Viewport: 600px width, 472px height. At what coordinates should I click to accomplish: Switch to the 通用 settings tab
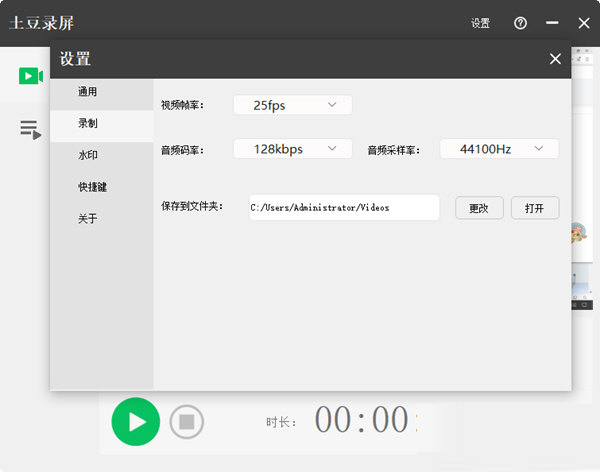(88, 92)
